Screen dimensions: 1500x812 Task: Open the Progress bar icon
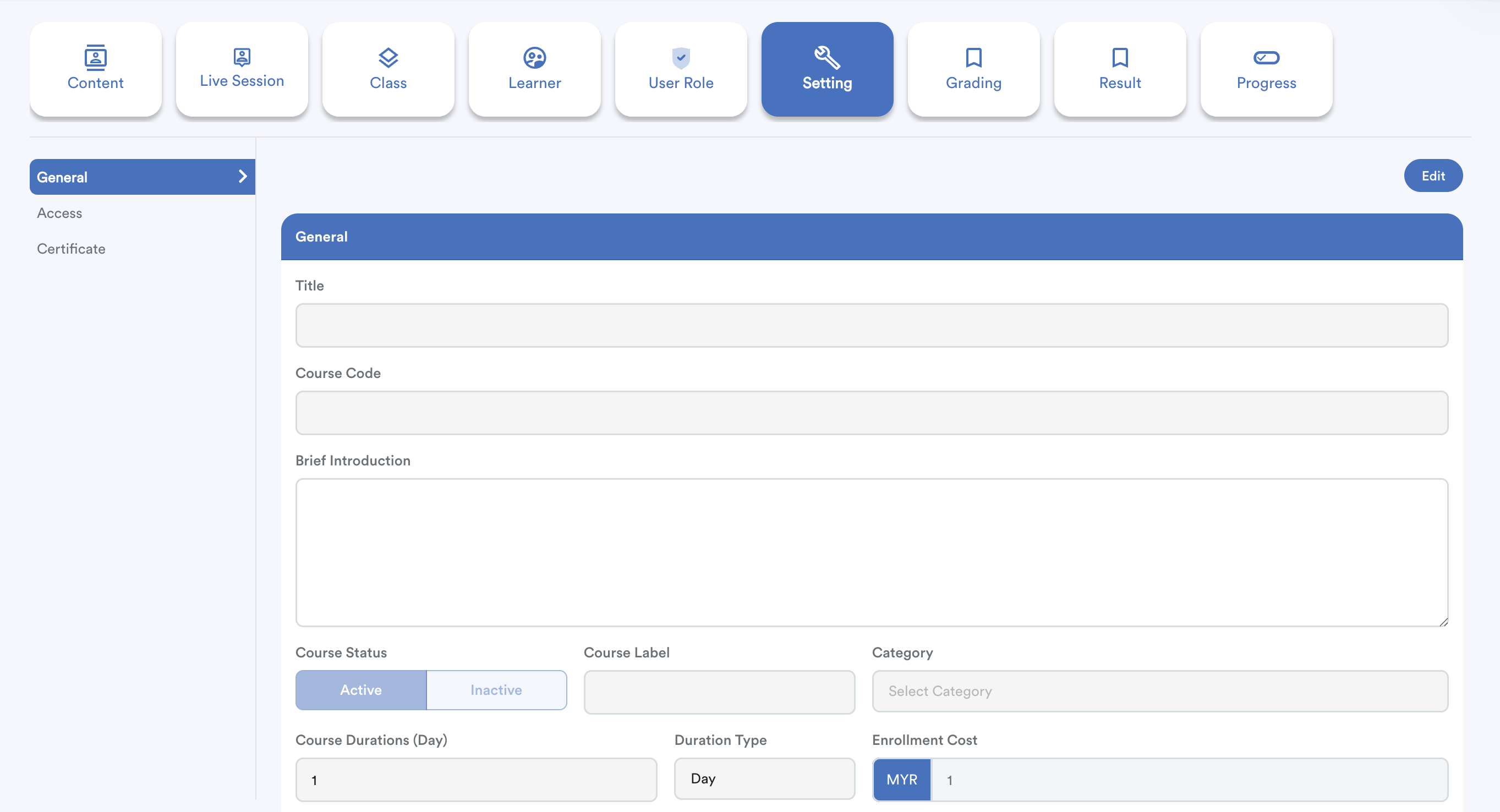tap(1266, 57)
